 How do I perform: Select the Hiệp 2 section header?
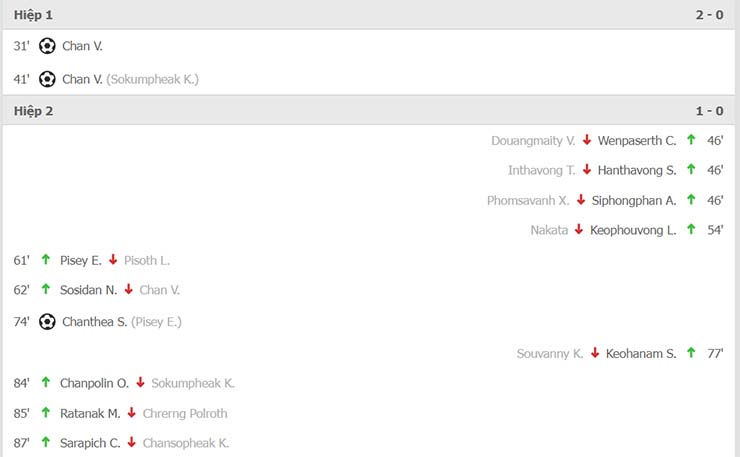click(369, 111)
